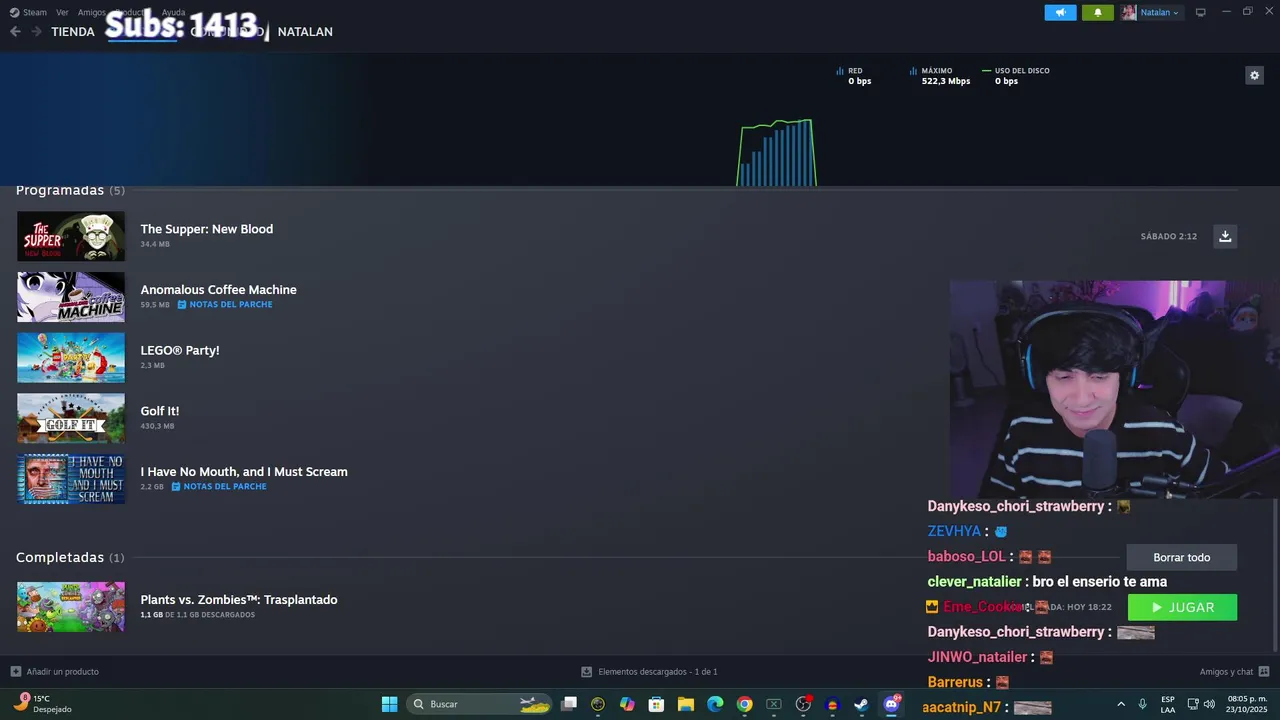
Task: Open Plants vs. Zombies thumbnail
Action: [x=71, y=607]
